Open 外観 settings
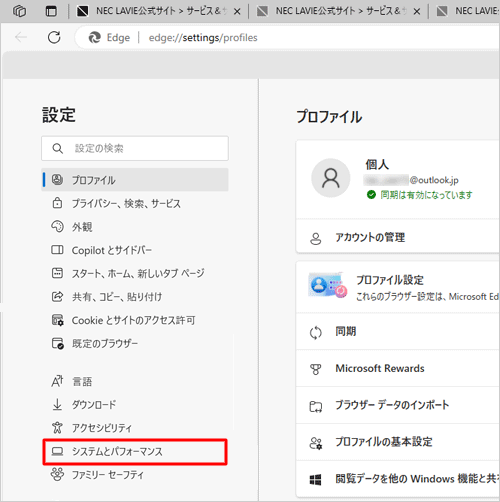Image resolution: width=500 pixels, height=502 pixels. [x=135, y=226]
